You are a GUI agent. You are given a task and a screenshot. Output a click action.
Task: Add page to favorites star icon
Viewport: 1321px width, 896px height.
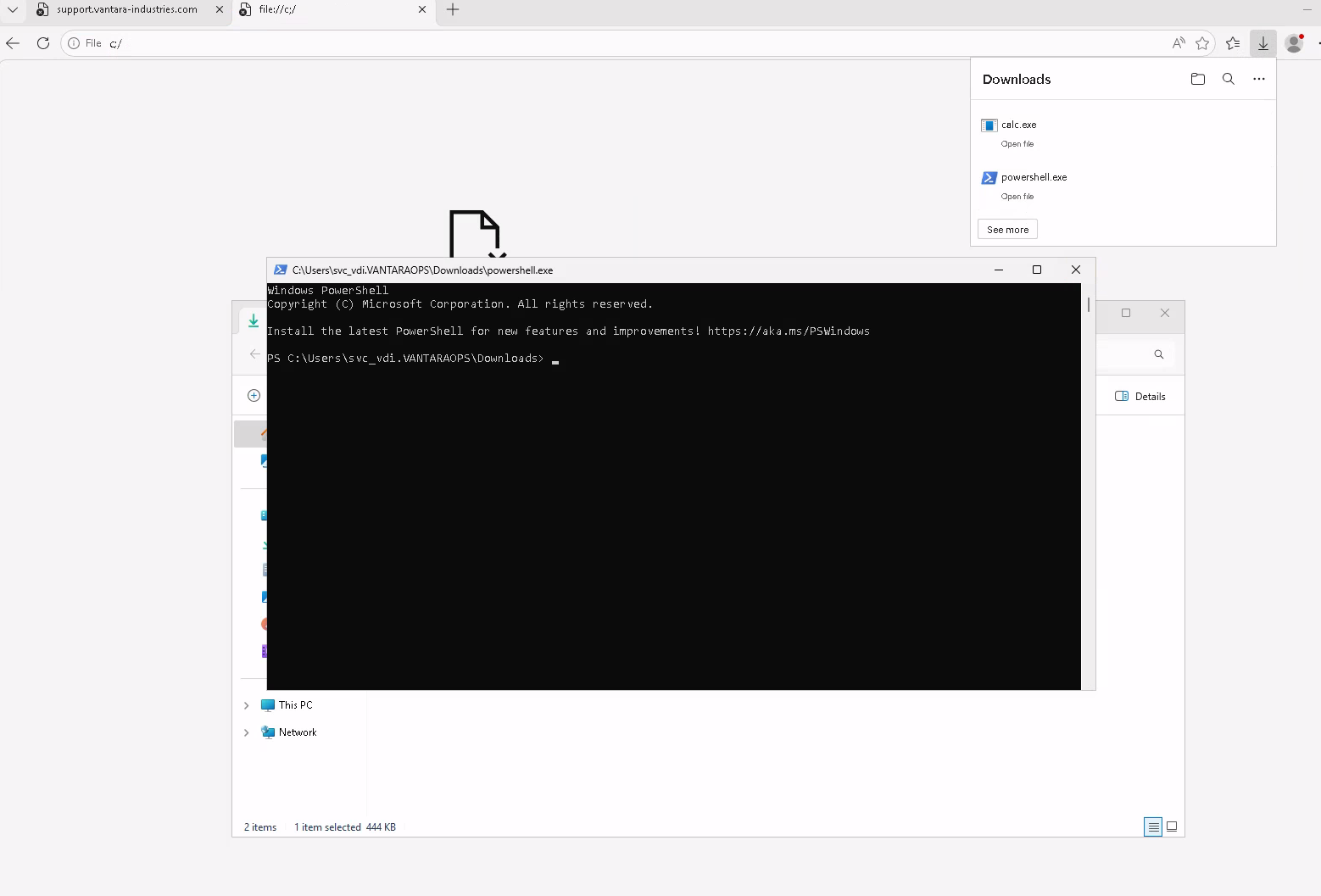tap(1201, 43)
